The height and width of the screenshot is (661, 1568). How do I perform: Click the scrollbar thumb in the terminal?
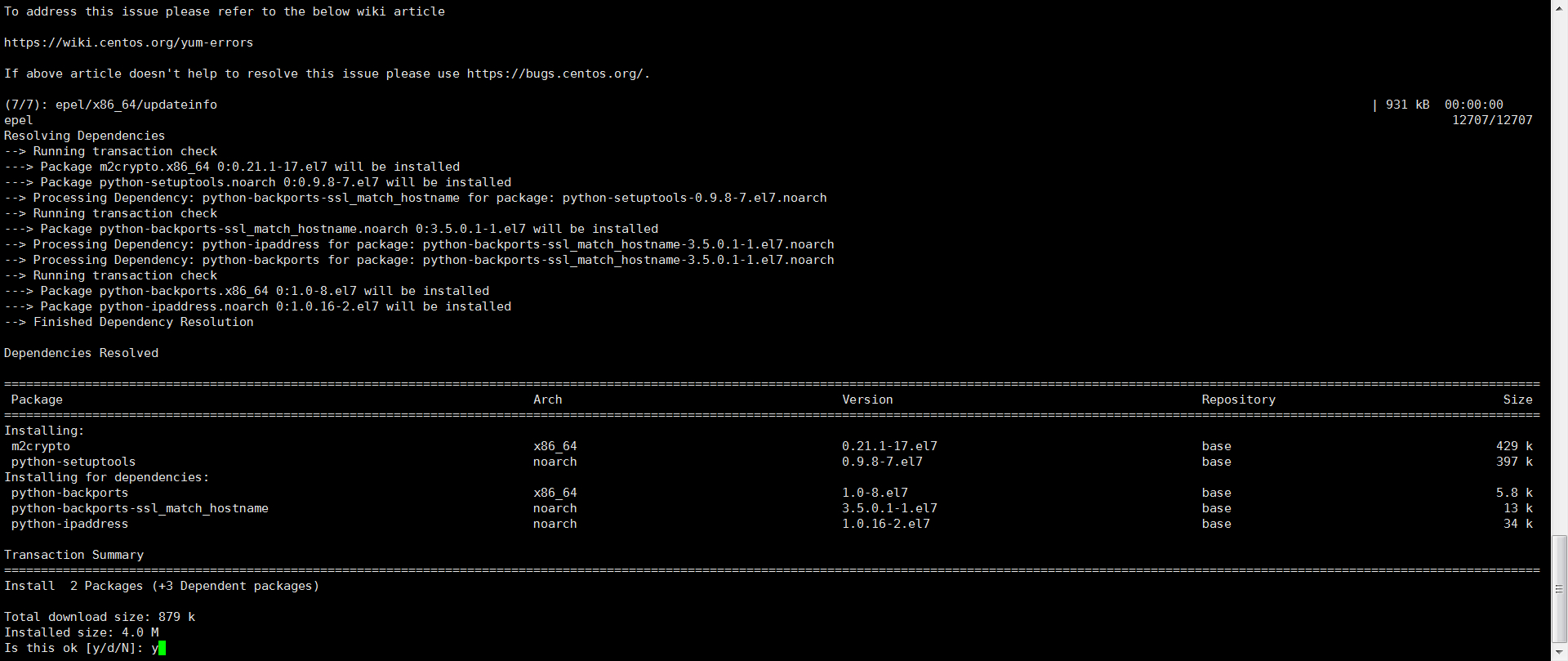[1559, 589]
